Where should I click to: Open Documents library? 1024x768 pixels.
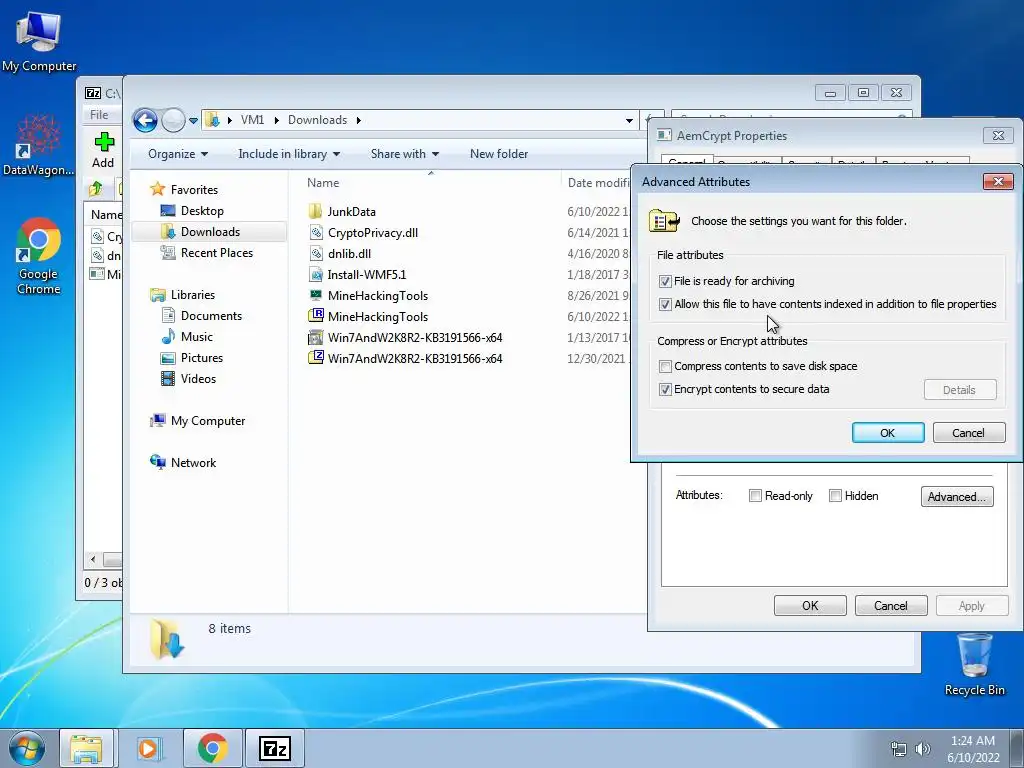pyautogui.click(x=211, y=315)
